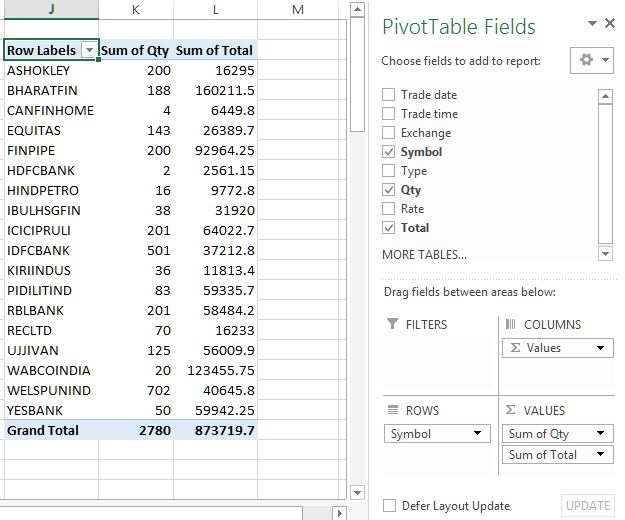Viewport: 625px width, 520px height.
Task: Select the BHARATFIN row label
Action: (x=51, y=90)
